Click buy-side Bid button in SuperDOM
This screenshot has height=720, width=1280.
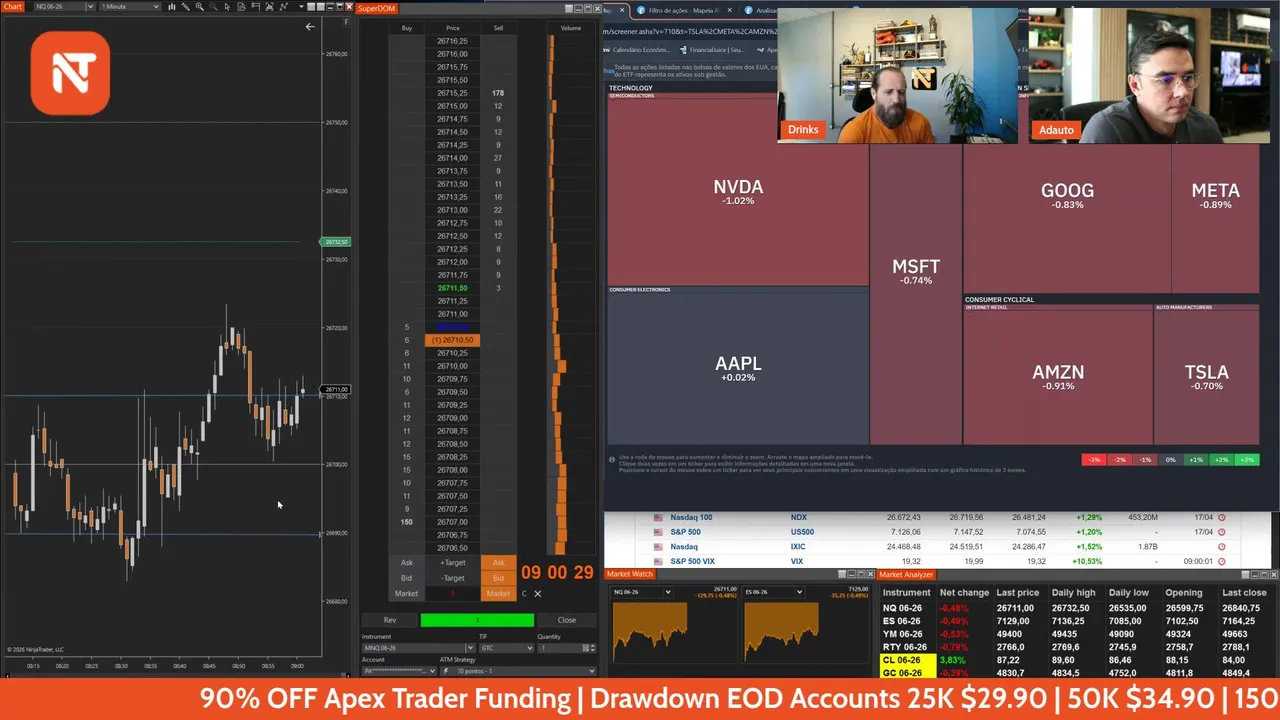coord(407,578)
